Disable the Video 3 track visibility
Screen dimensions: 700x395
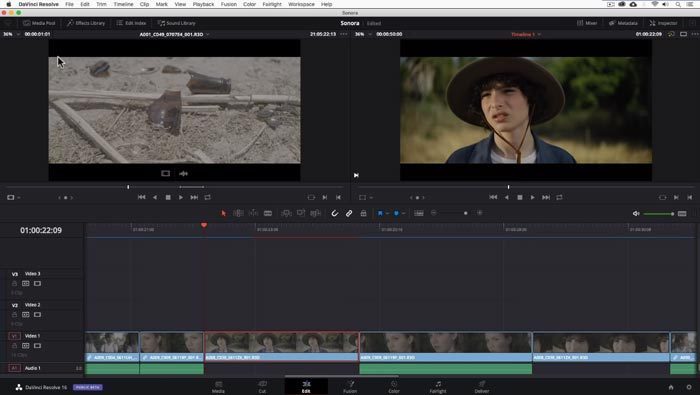pos(38,283)
